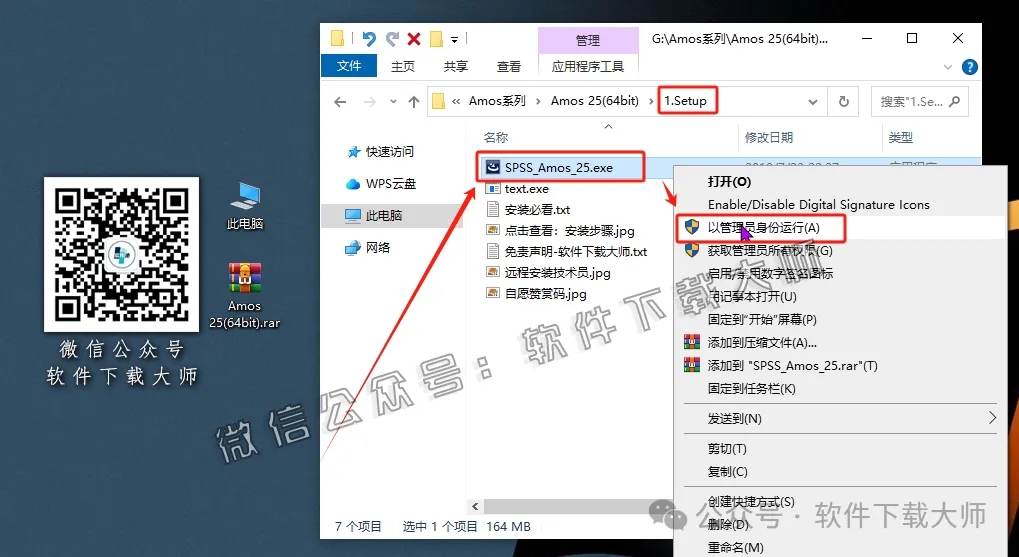Click the undo icon in title bar
The image size is (1019, 557).
coord(368,39)
